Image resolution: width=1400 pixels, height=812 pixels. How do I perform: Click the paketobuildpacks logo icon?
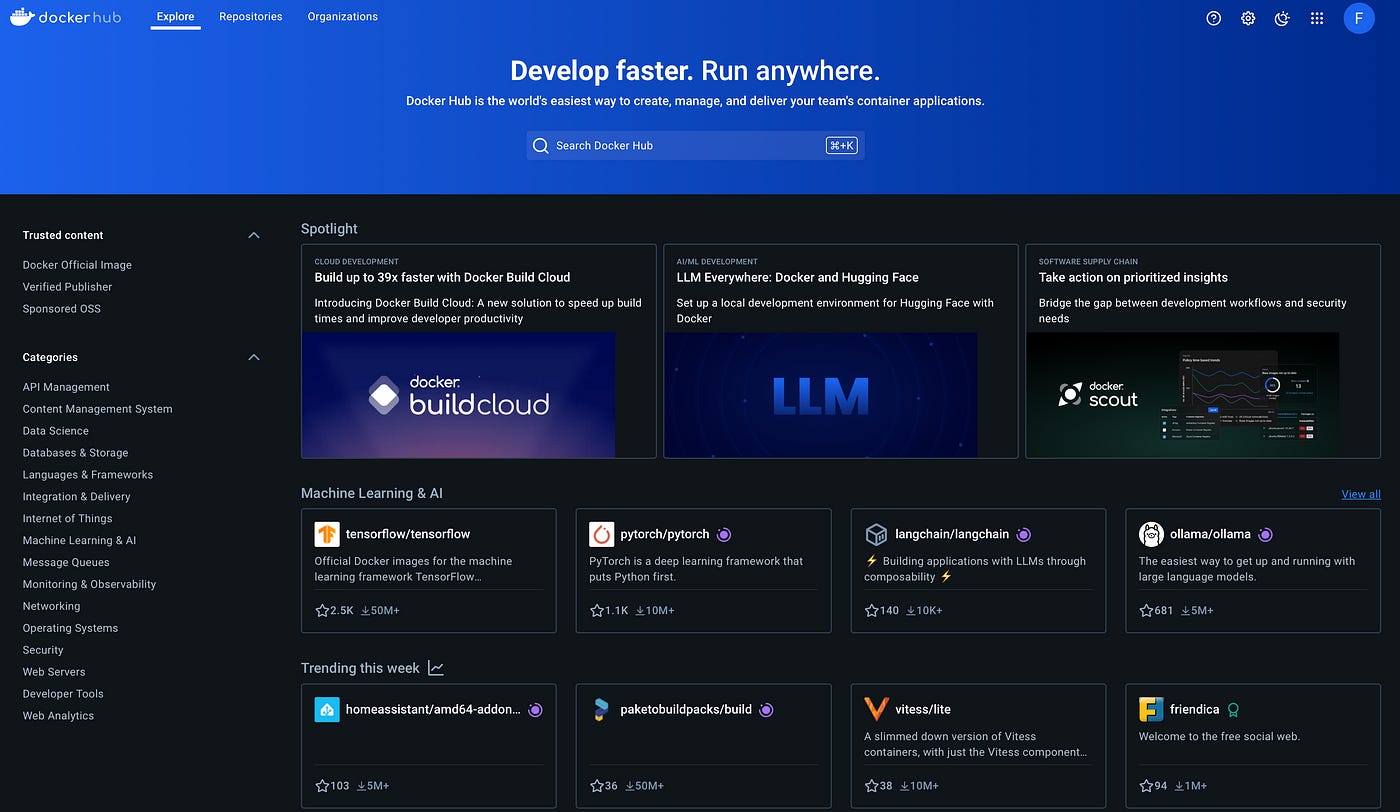602,710
